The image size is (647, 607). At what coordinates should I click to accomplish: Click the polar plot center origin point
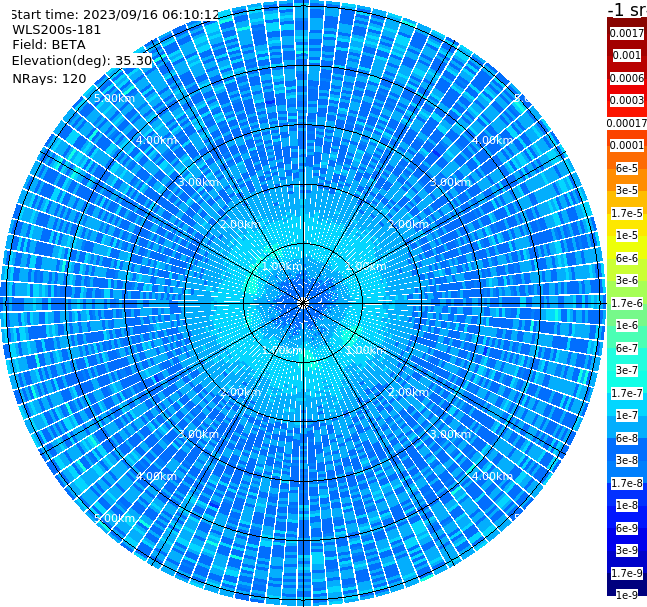pyautogui.click(x=303, y=303)
